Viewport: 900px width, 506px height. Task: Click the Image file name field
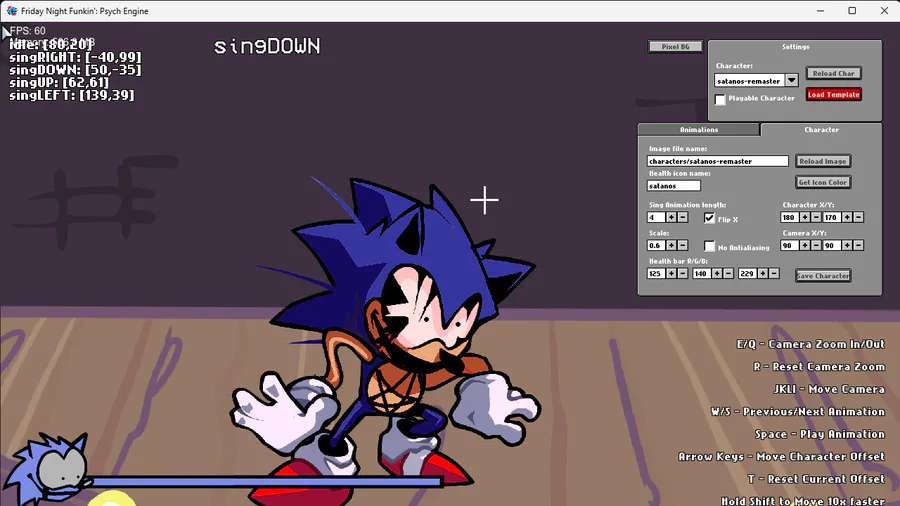click(x=717, y=161)
